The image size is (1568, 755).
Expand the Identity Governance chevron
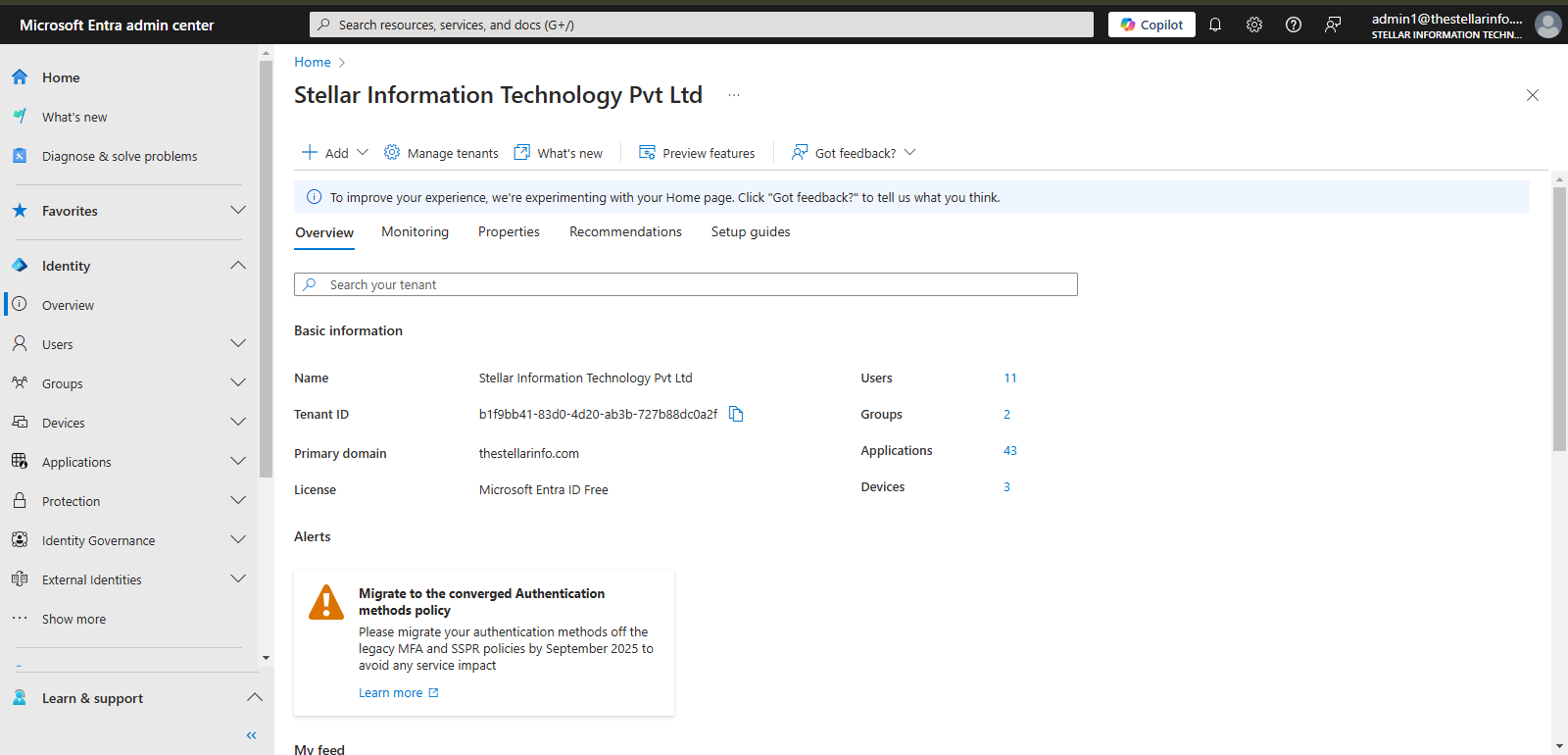(238, 539)
